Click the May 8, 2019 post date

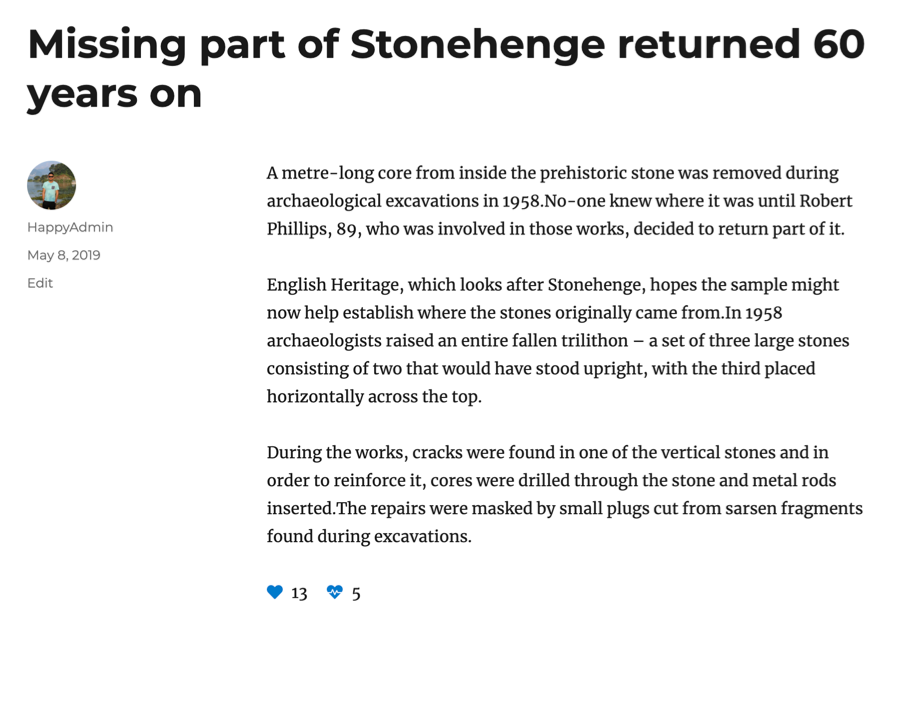(63, 255)
